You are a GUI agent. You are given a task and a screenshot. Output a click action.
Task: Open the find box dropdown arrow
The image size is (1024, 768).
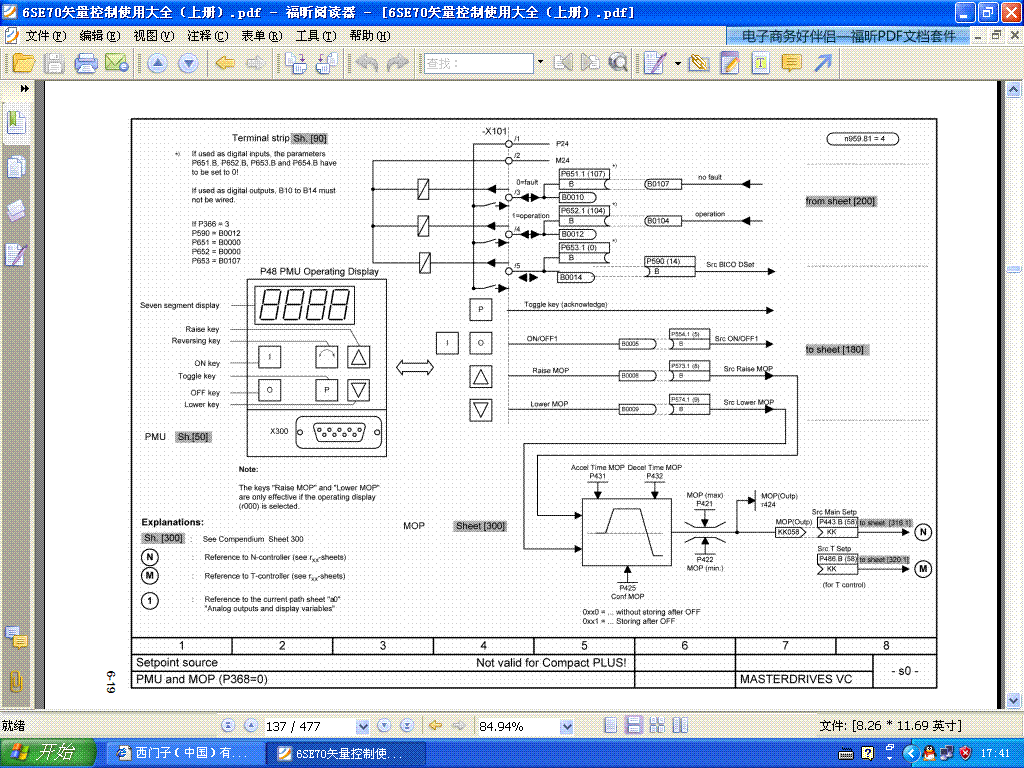(x=540, y=63)
